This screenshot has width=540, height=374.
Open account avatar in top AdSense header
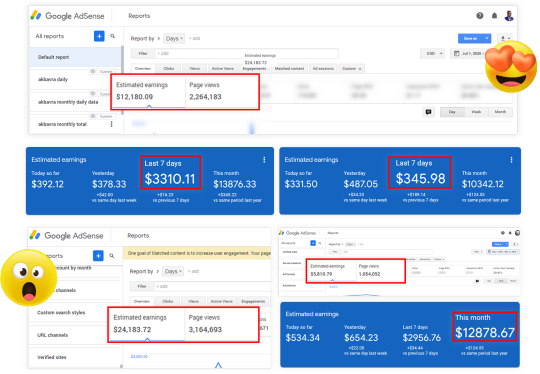tap(509, 15)
